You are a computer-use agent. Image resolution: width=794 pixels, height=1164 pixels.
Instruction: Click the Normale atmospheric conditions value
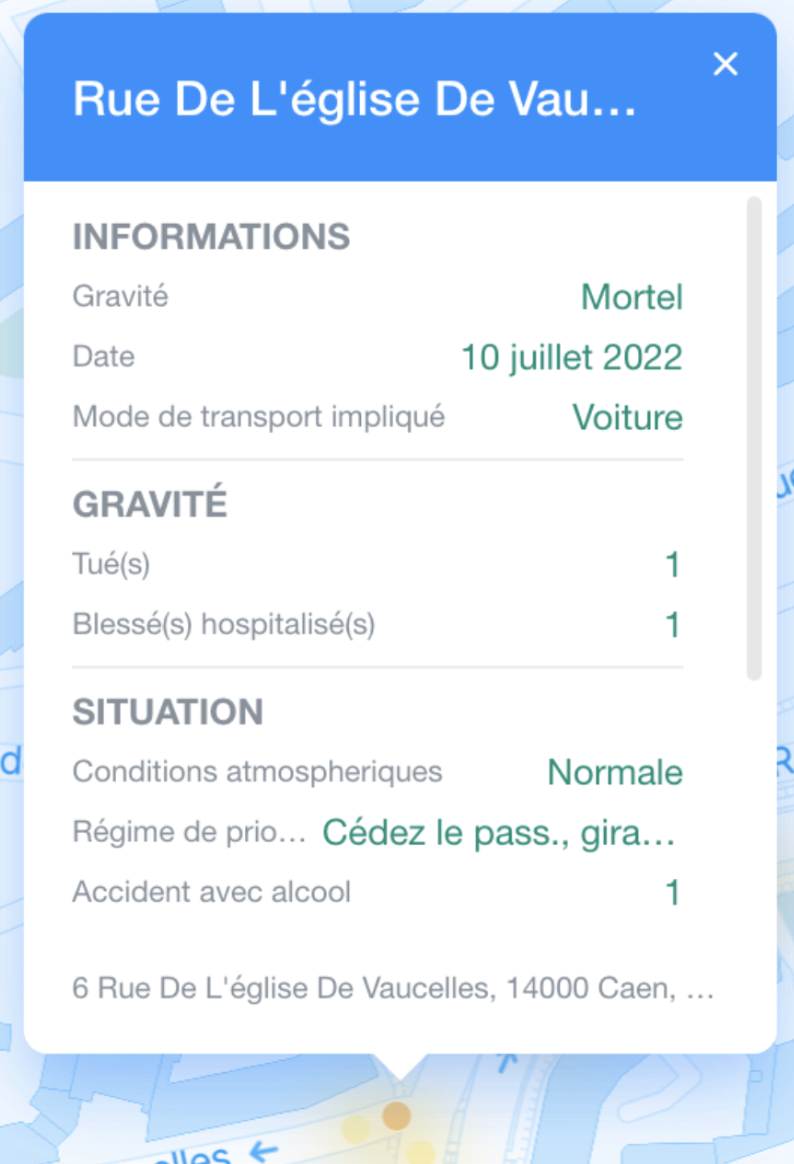point(615,772)
